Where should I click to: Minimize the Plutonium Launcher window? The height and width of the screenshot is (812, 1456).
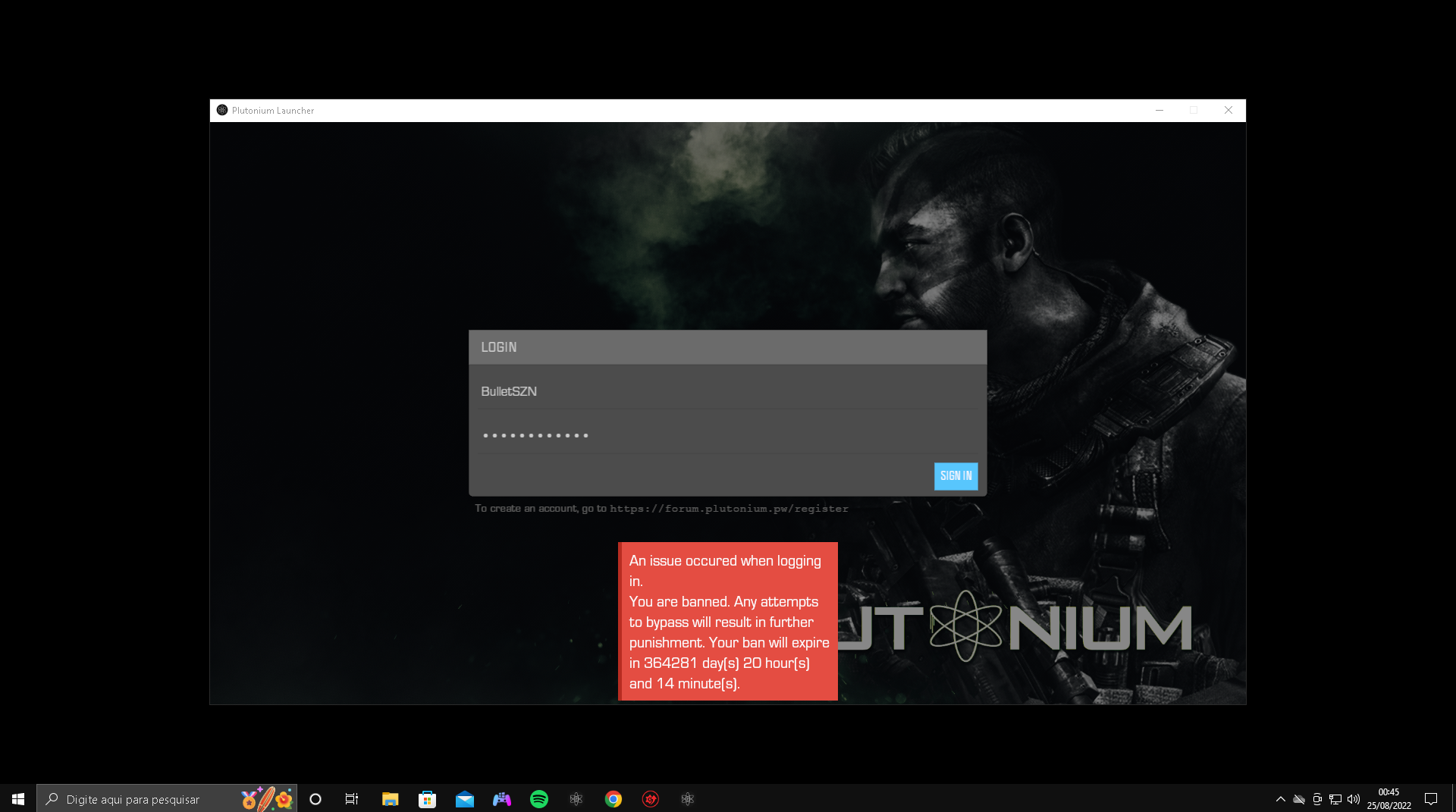coord(1159,110)
